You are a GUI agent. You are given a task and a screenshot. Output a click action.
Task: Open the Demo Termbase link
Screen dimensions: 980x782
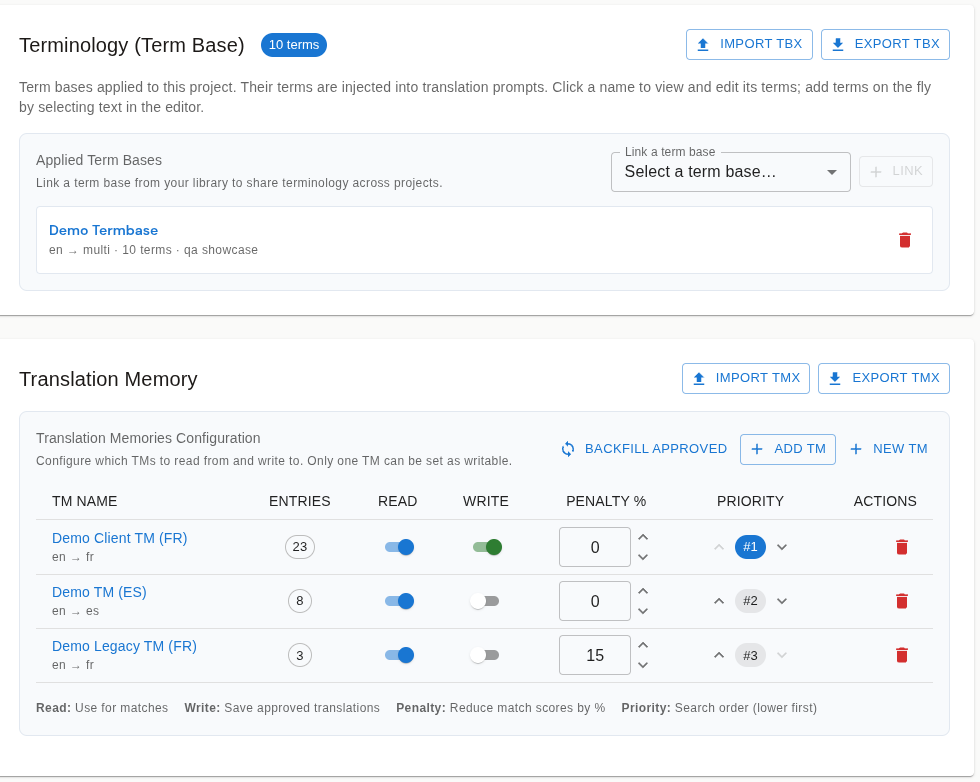click(104, 230)
